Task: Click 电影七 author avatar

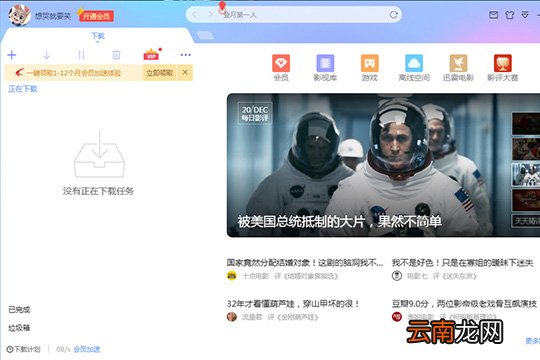Action: point(397,276)
